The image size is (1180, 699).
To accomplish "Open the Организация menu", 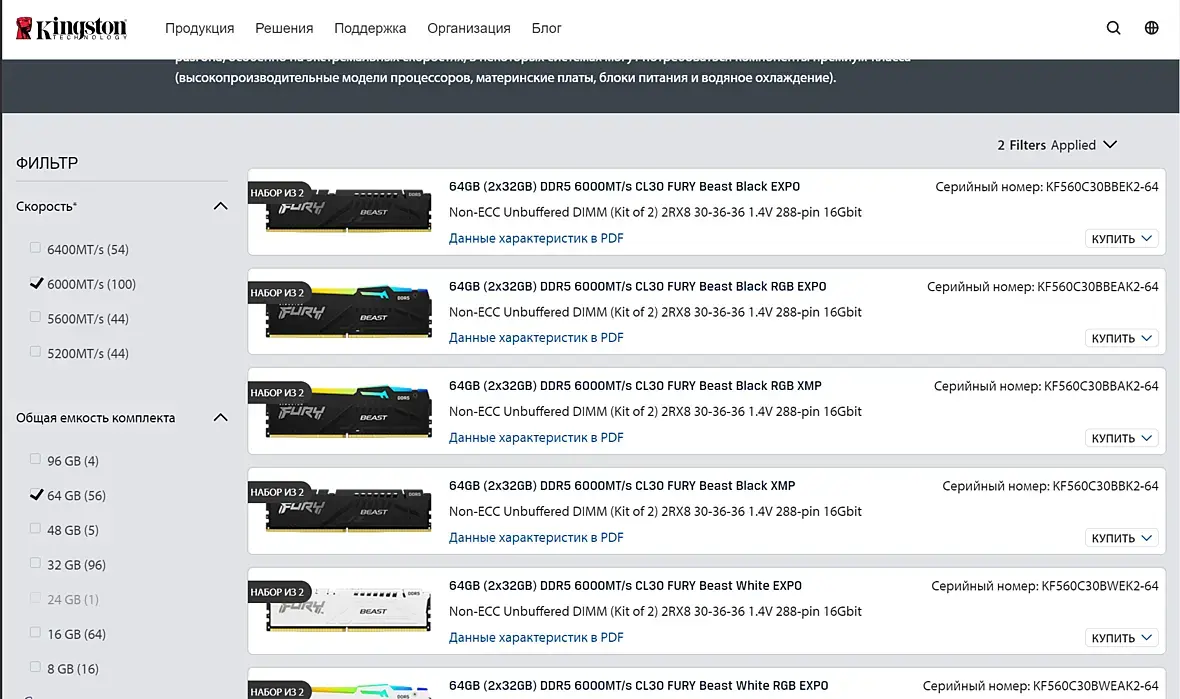I will point(469,28).
